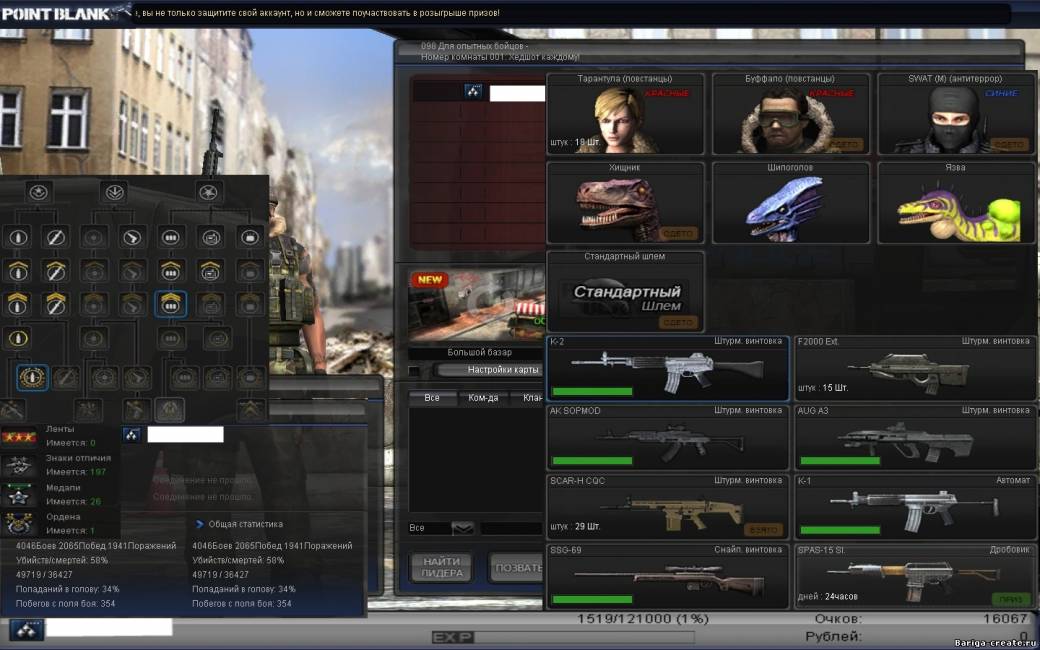Select the Тарантула (повстанцы) character card
Screen dimensions: 1040x650
tap(625, 113)
